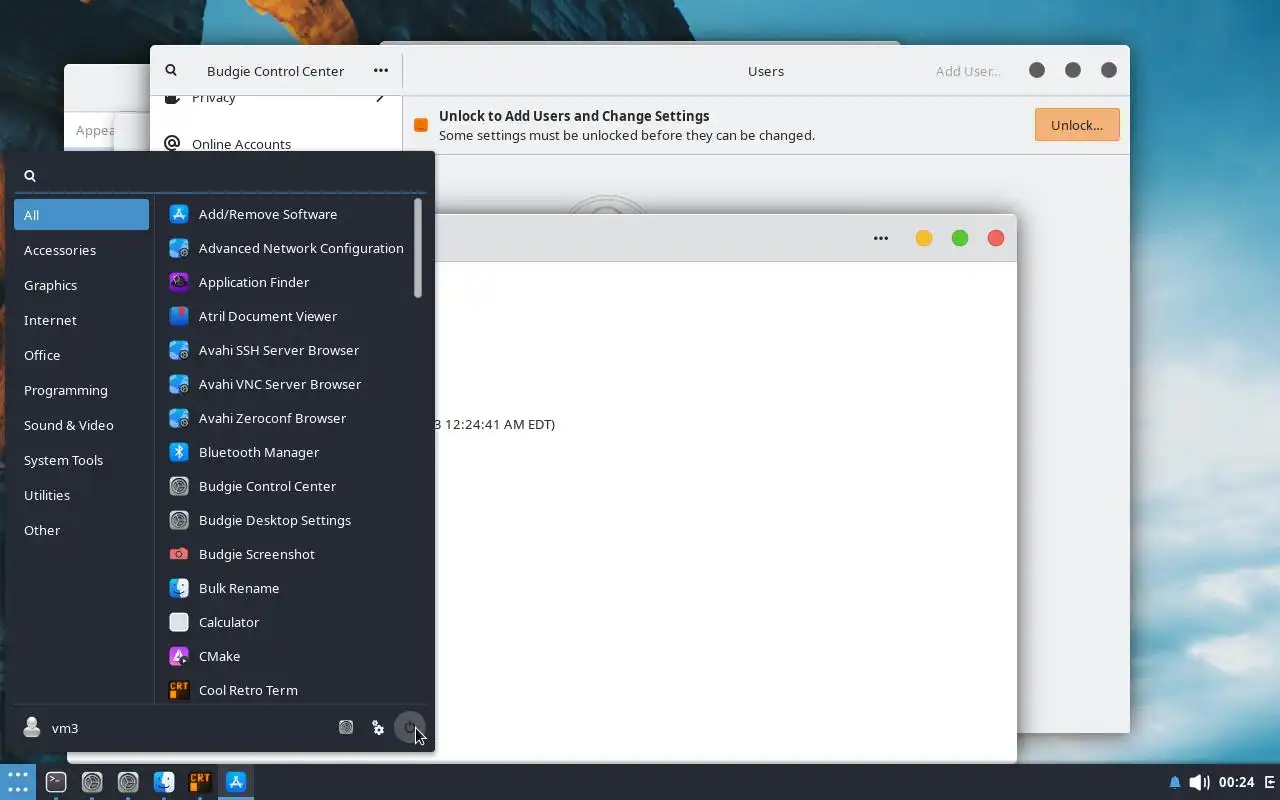This screenshot has height=800, width=1280.
Task: Close the front window with red button
Action: 996,238
